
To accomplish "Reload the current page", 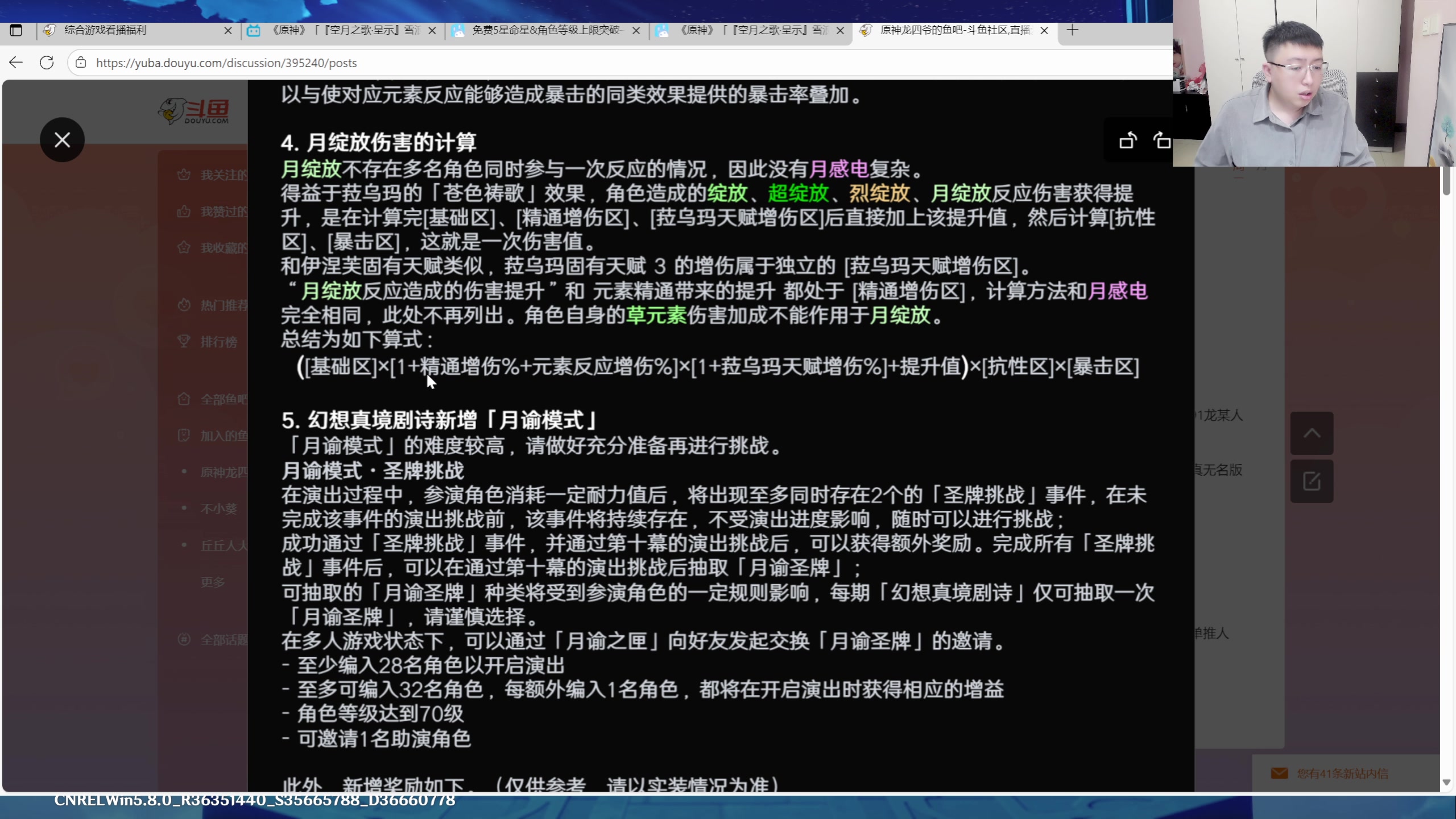I will tap(47, 63).
